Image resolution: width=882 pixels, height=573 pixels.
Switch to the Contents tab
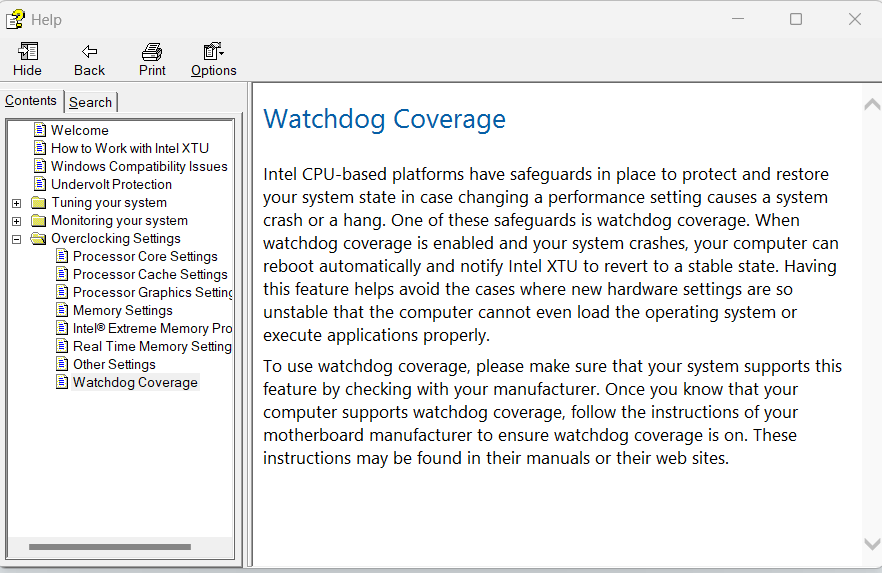(31, 101)
